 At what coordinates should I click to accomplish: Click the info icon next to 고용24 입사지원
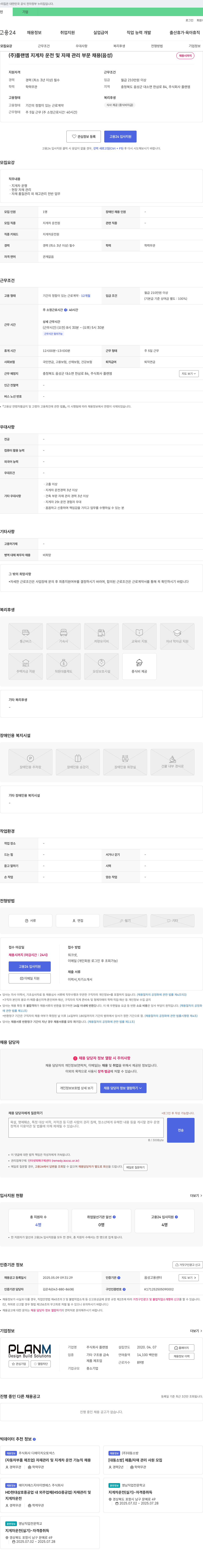pos(176,1217)
